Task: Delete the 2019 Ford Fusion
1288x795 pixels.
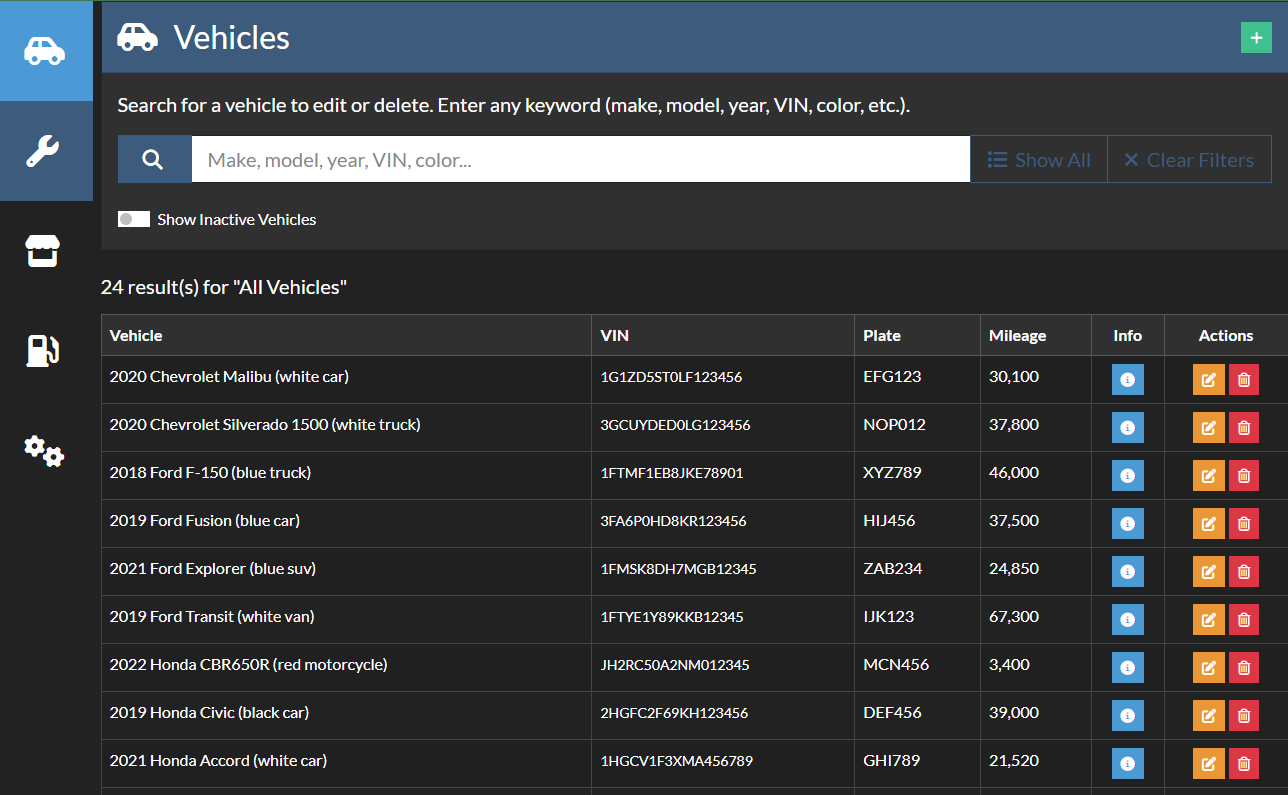Action: [1244, 523]
